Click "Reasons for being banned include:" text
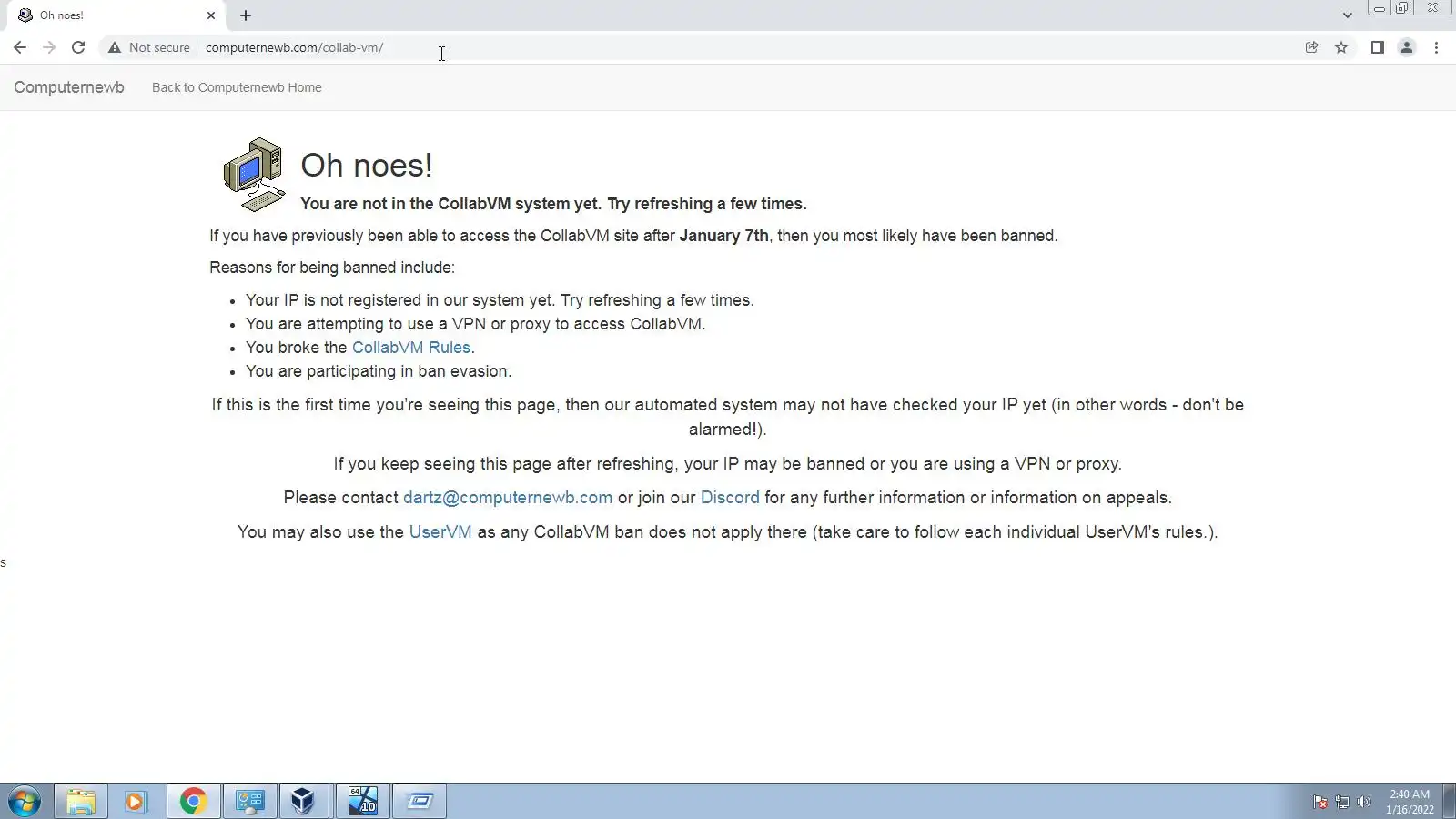 (x=332, y=268)
